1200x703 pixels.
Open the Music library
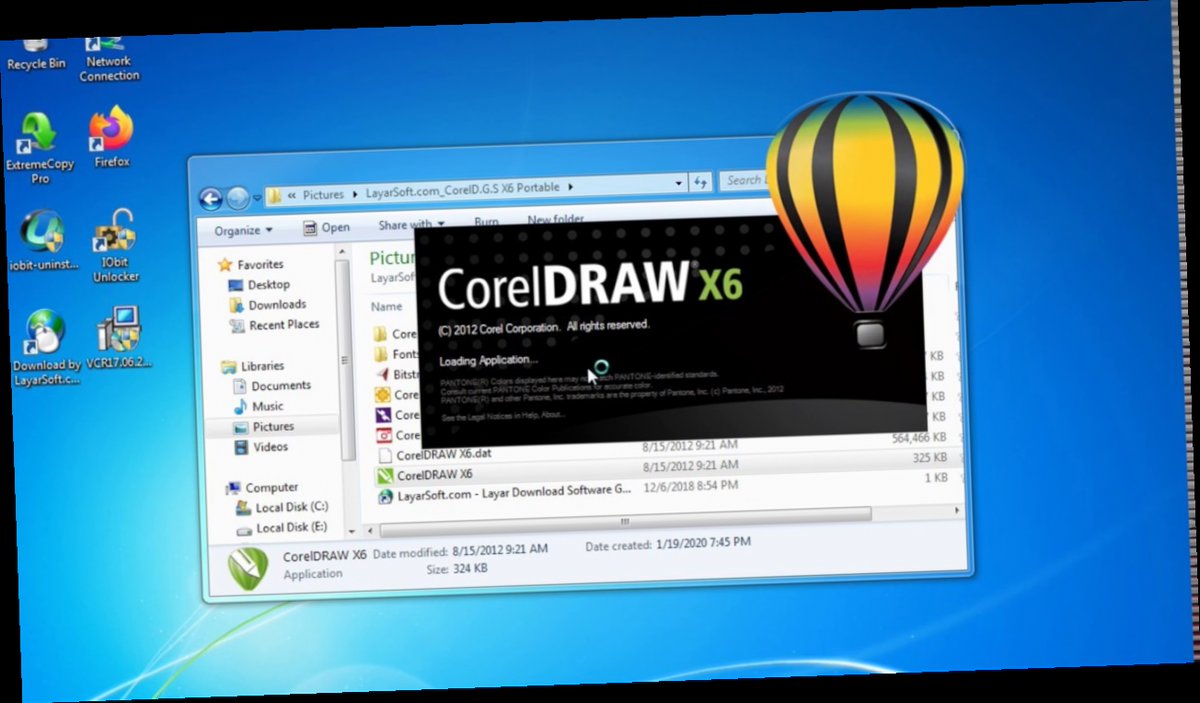tap(258, 406)
